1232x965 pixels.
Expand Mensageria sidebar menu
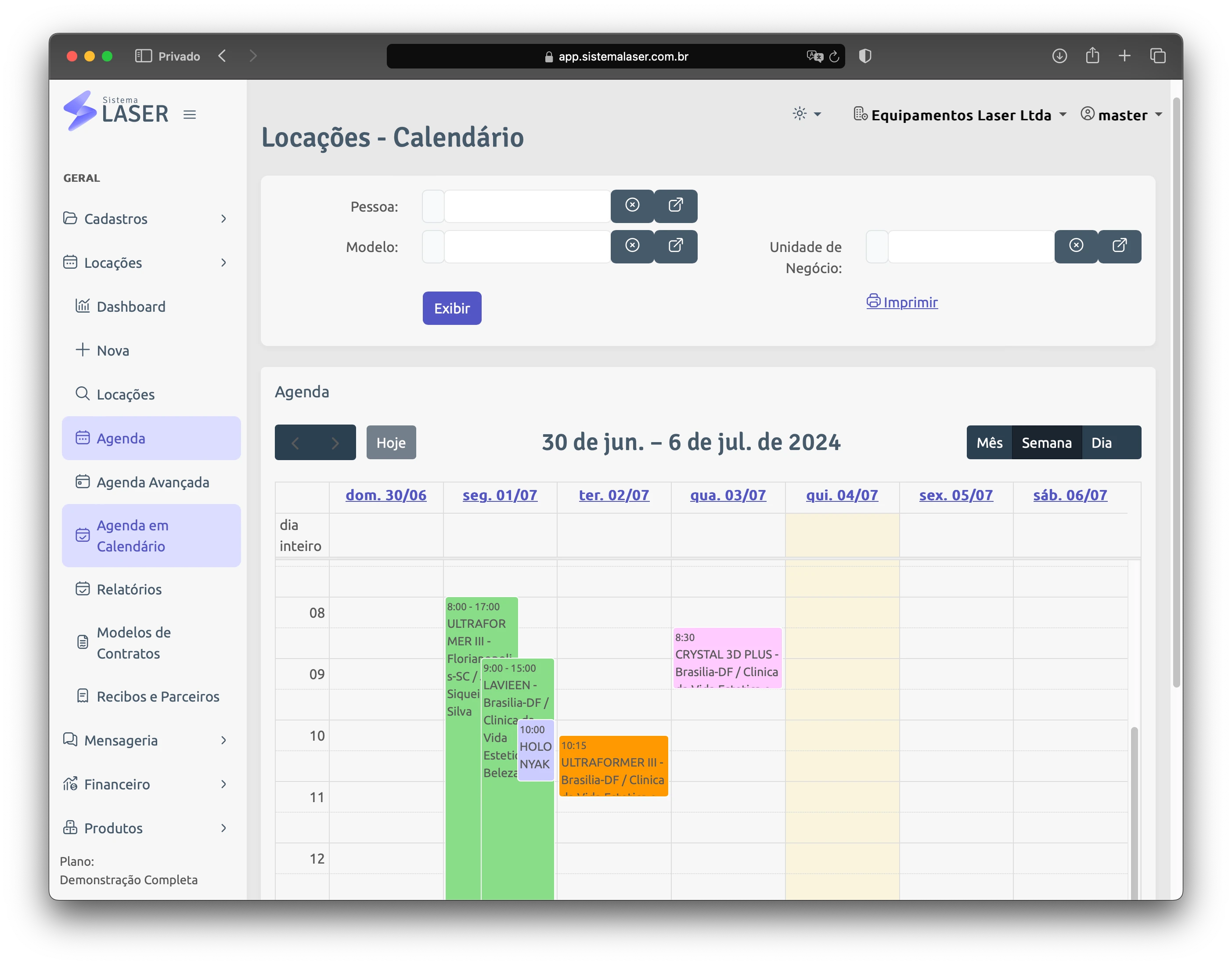145,740
